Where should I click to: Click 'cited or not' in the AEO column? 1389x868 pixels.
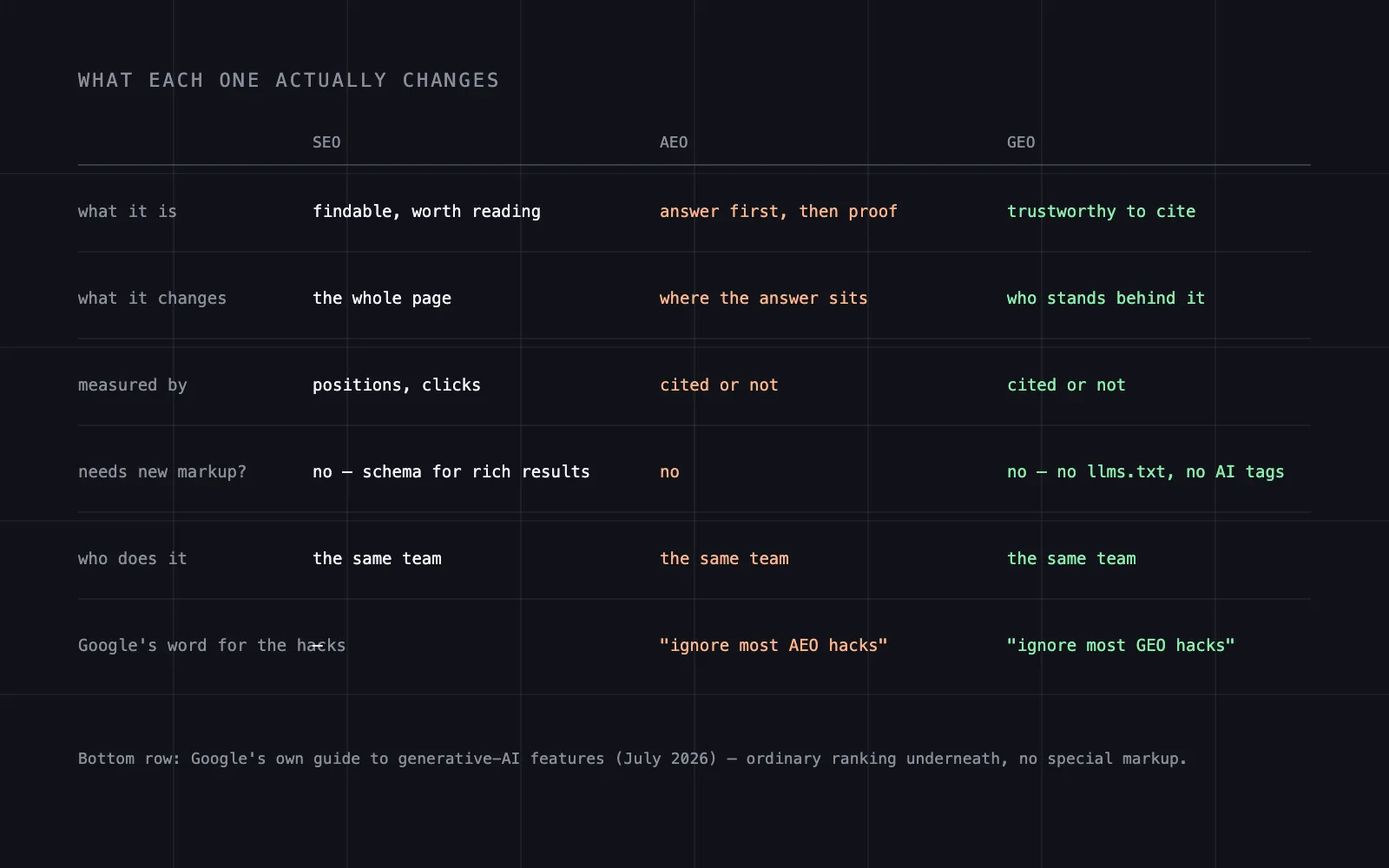point(719,385)
